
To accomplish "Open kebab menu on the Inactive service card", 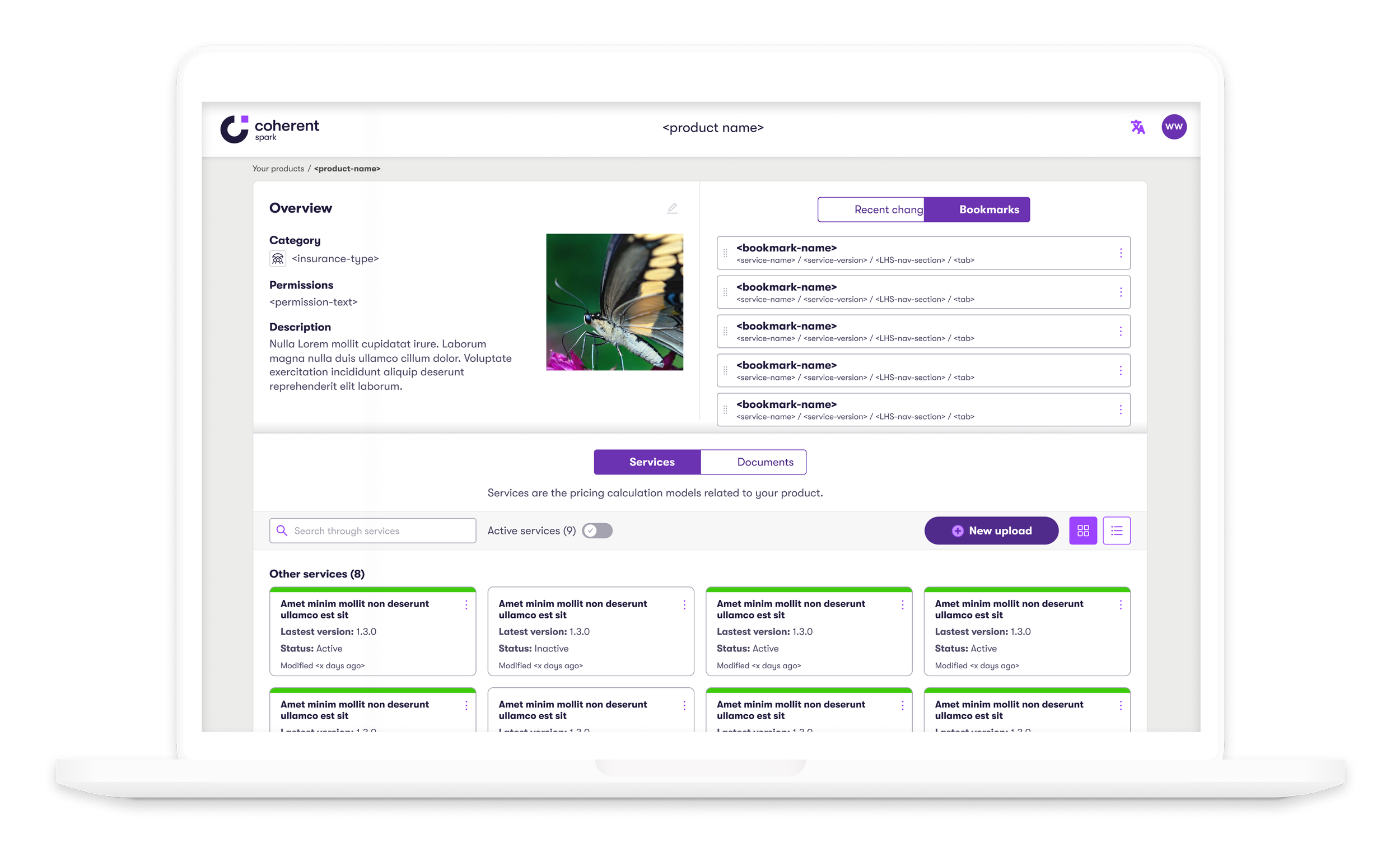I will tap(684, 605).
